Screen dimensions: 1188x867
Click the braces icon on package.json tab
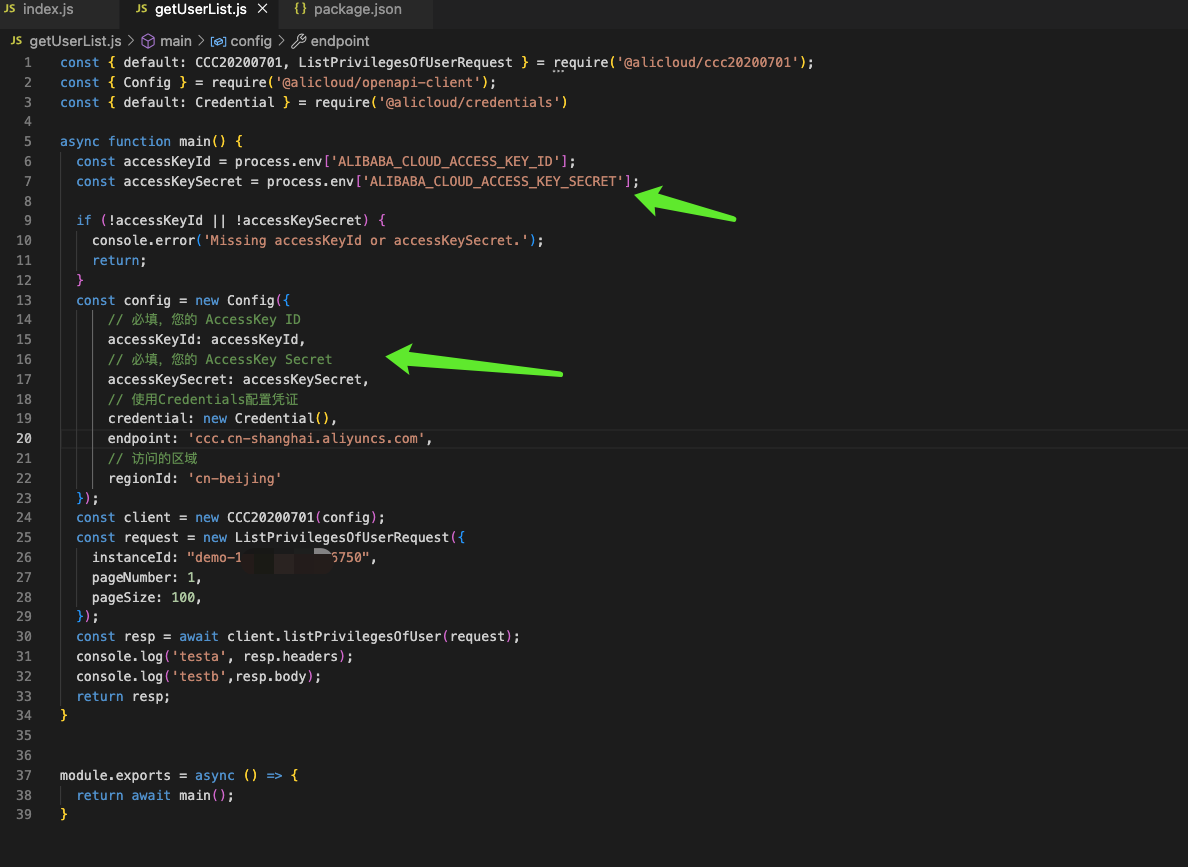click(300, 9)
